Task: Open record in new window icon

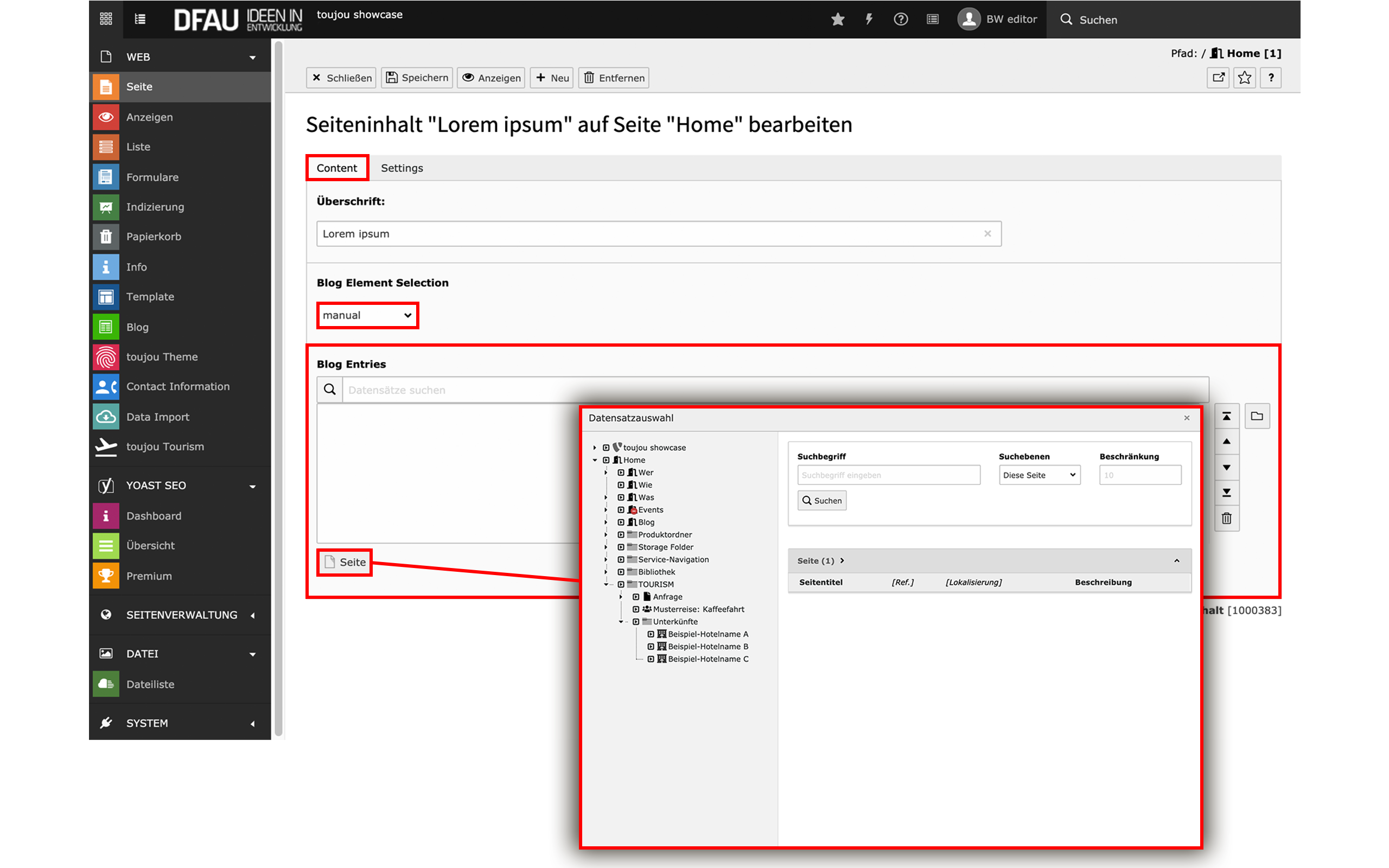Action: (1218, 78)
